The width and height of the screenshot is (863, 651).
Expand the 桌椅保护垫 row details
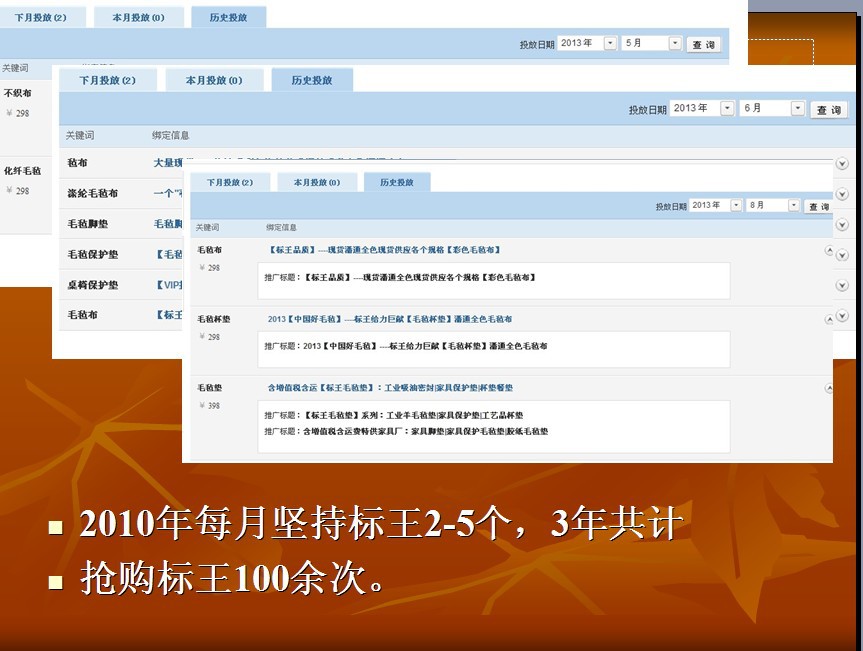pyautogui.click(x=842, y=285)
